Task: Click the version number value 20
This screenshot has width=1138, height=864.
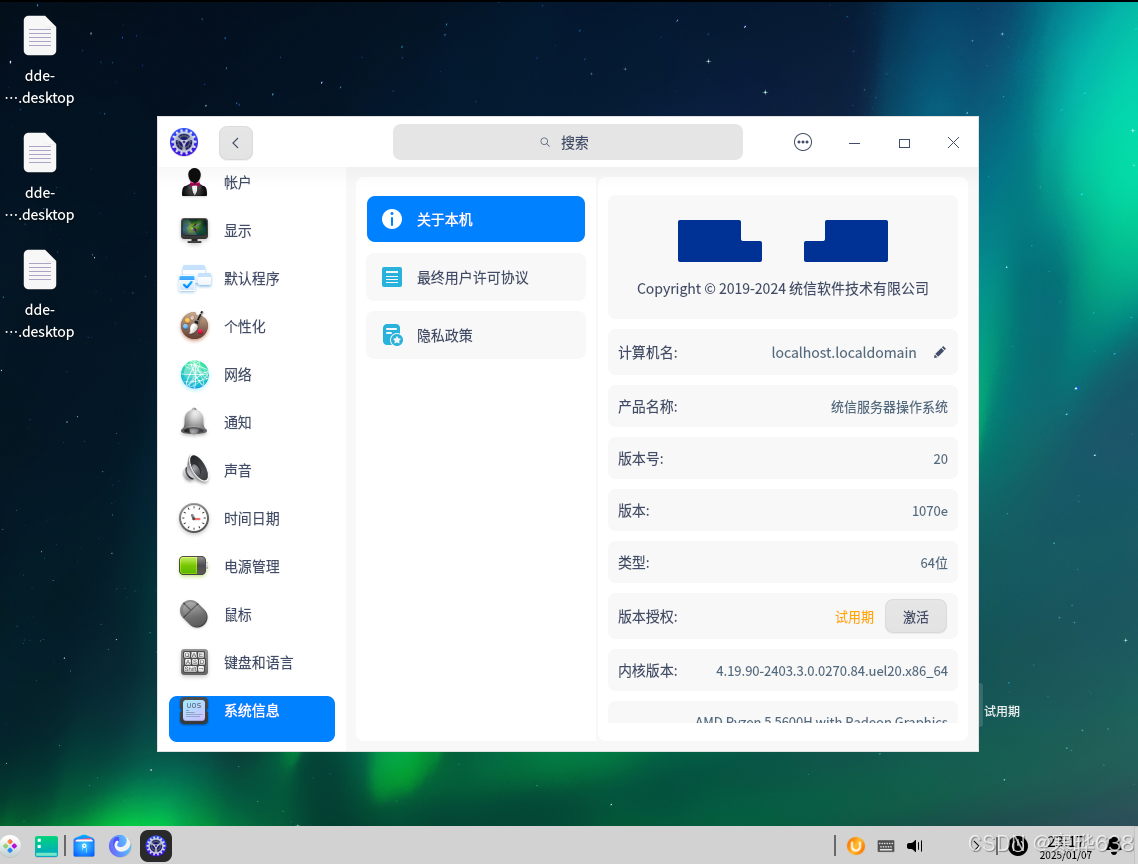Action: (941, 459)
